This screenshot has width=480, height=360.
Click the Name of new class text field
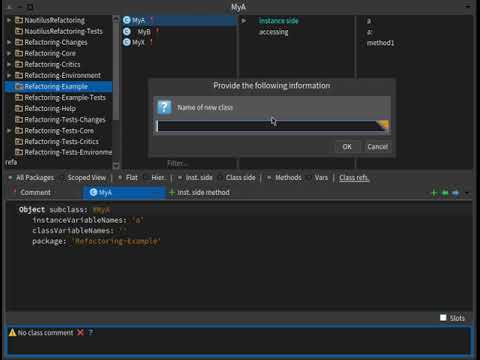(x=272, y=126)
